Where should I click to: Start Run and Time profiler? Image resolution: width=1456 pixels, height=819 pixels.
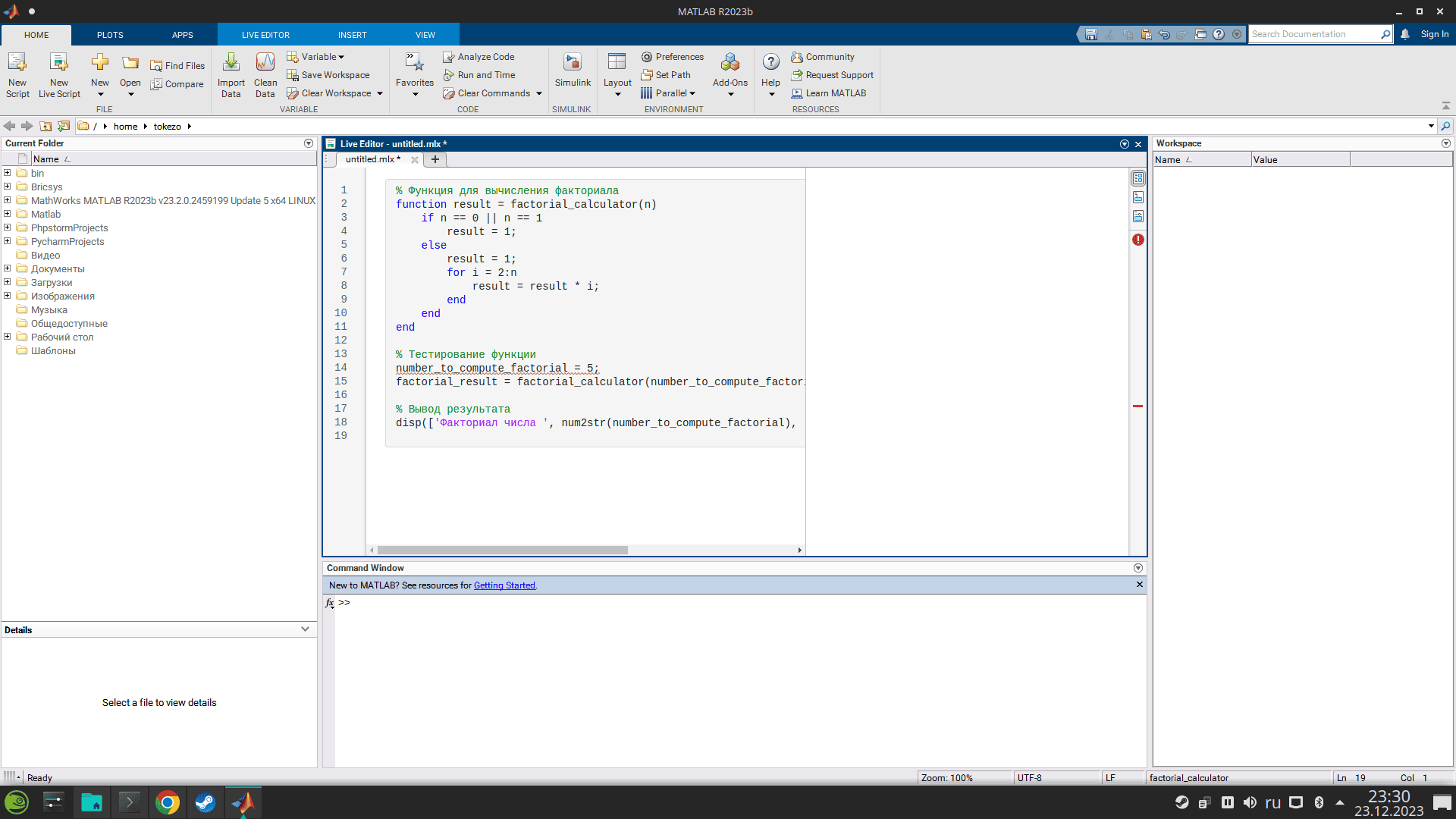coord(479,75)
